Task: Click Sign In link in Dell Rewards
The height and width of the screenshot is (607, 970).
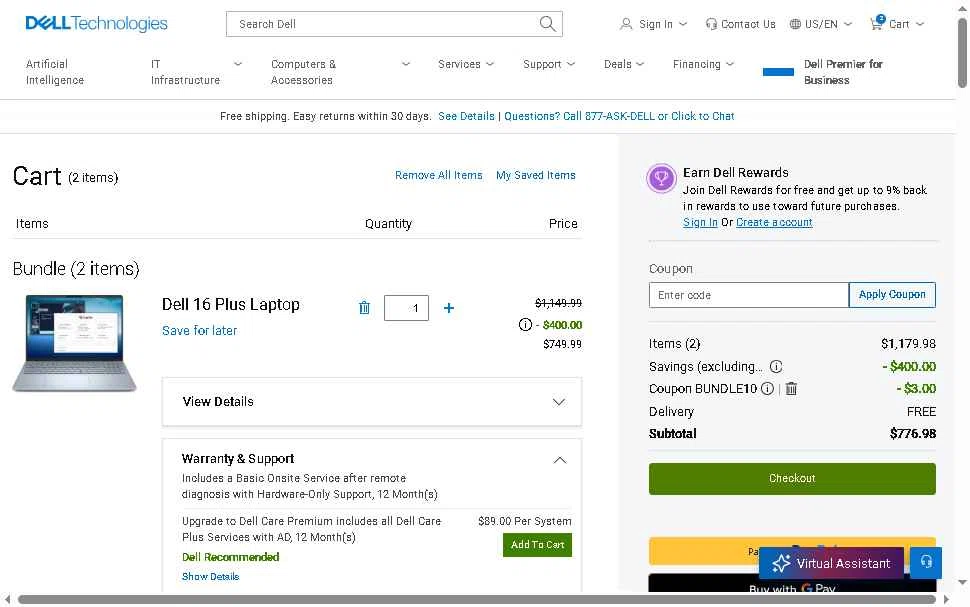Action: [x=700, y=222]
